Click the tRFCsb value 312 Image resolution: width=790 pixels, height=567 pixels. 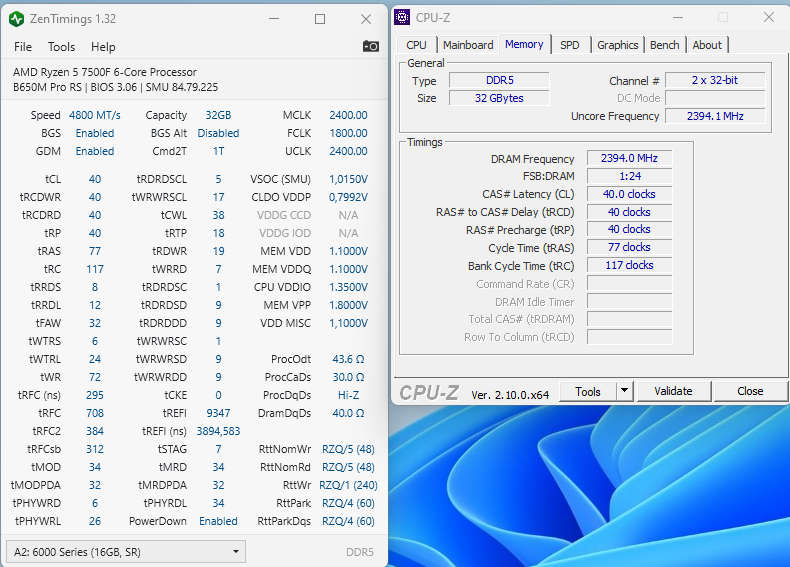click(x=95, y=450)
